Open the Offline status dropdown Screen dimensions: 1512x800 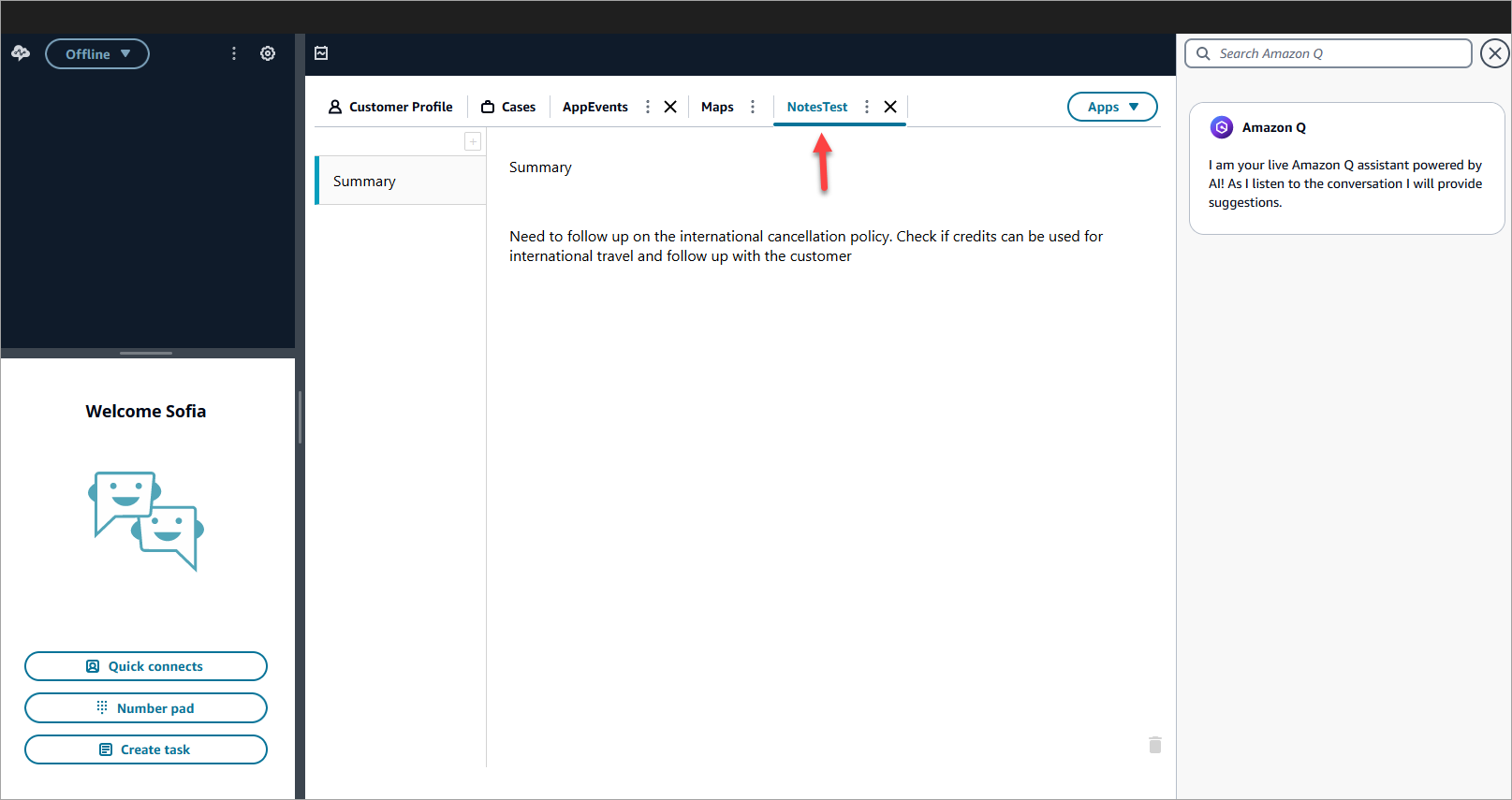(x=97, y=54)
